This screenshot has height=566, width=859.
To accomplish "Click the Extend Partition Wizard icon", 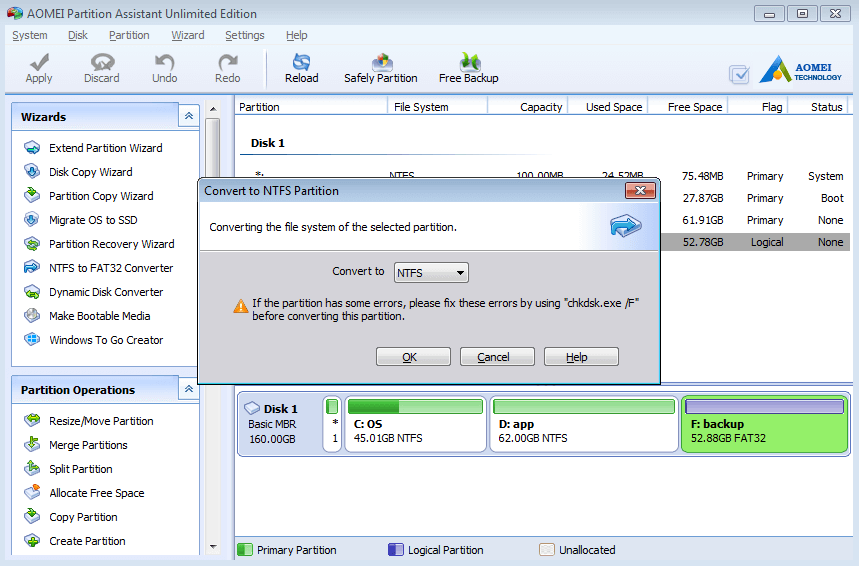I will [x=32, y=147].
